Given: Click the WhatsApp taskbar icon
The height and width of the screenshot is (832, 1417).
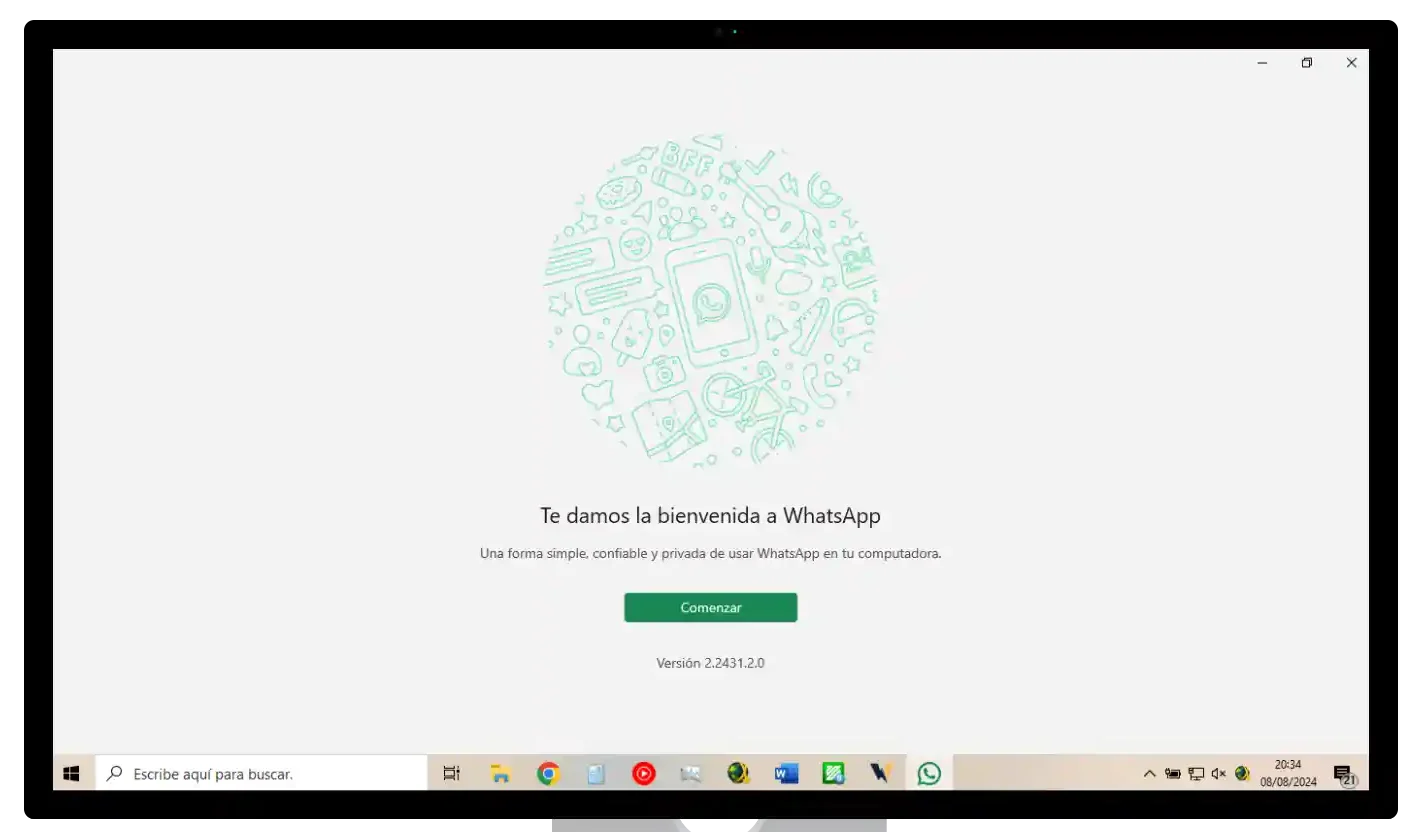Looking at the screenshot, I should (929, 773).
